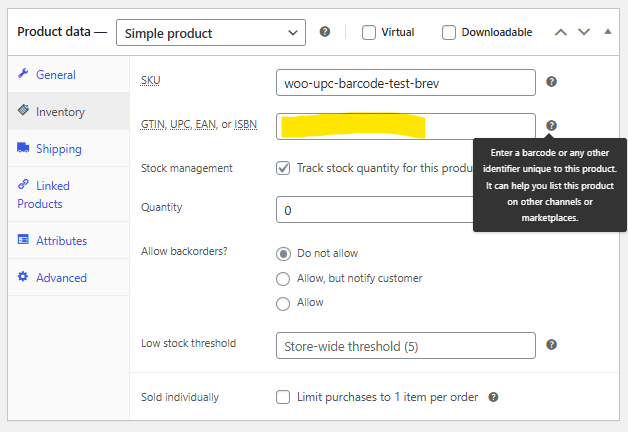The width and height of the screenshot is (628, 432).
Task: Go to the Advanced tab
Action: (61, 278)
